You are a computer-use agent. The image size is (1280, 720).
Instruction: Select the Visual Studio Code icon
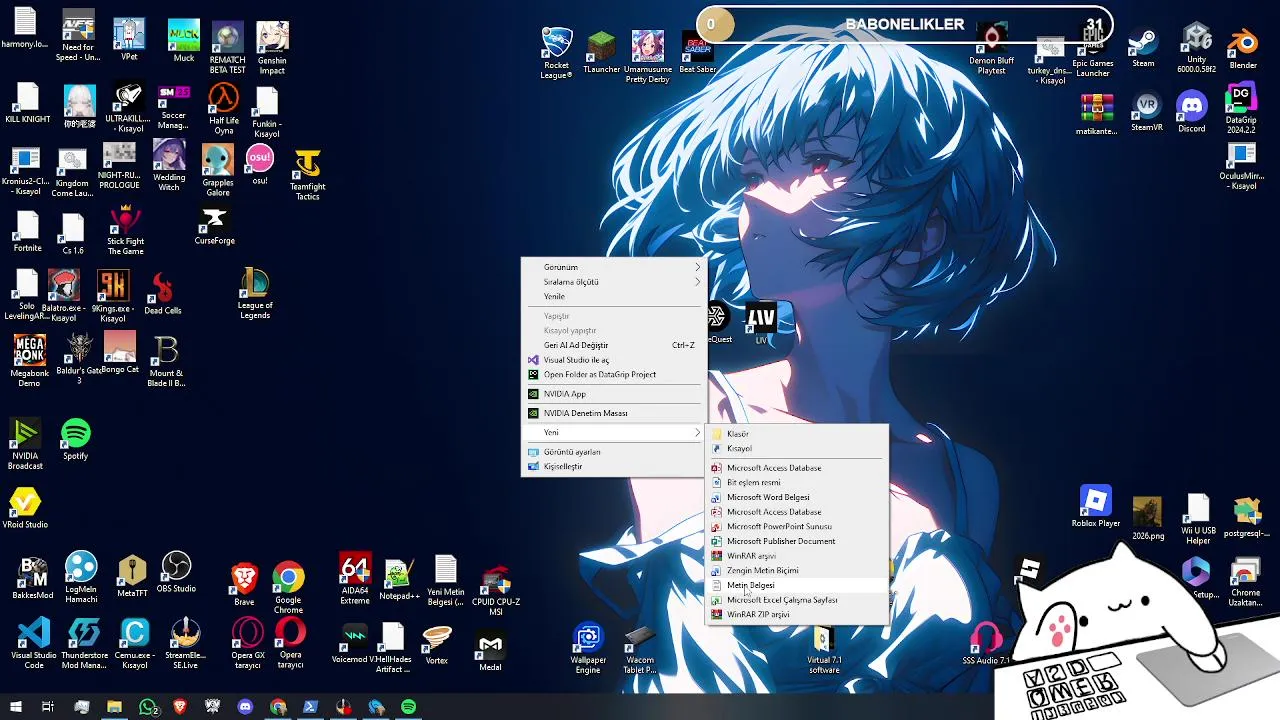(33, 644)
